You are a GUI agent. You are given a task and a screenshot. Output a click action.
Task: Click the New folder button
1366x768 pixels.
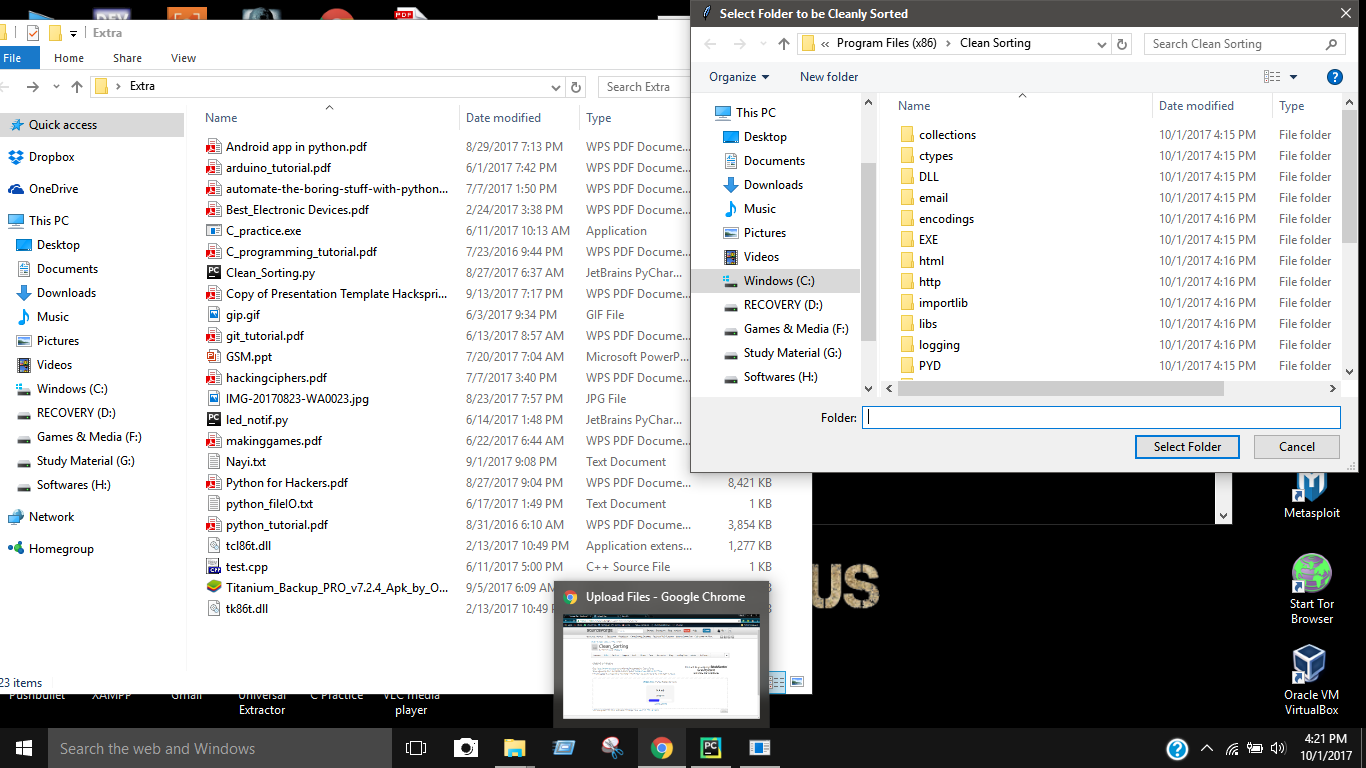click(x=829, y=77)
